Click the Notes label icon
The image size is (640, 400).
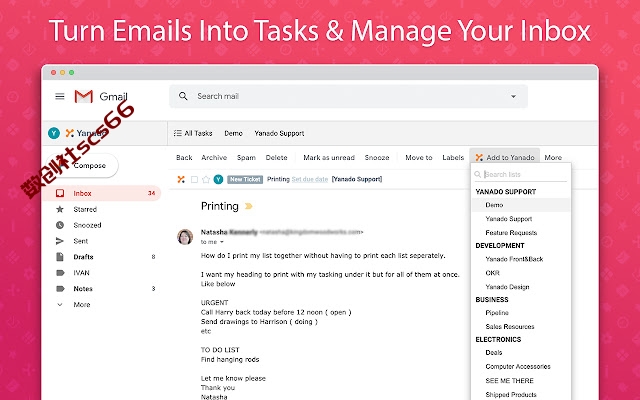click(x=60, y=289)
